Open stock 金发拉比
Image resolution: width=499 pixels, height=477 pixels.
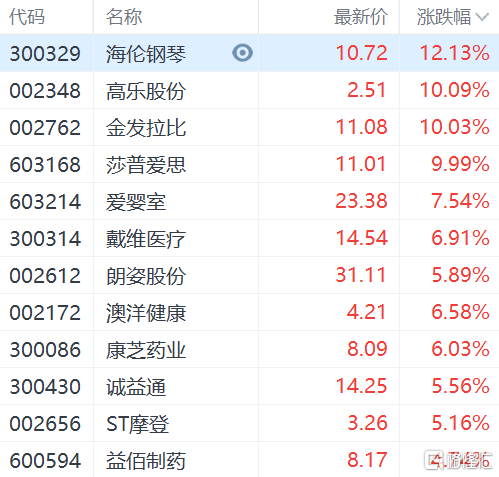146,128
